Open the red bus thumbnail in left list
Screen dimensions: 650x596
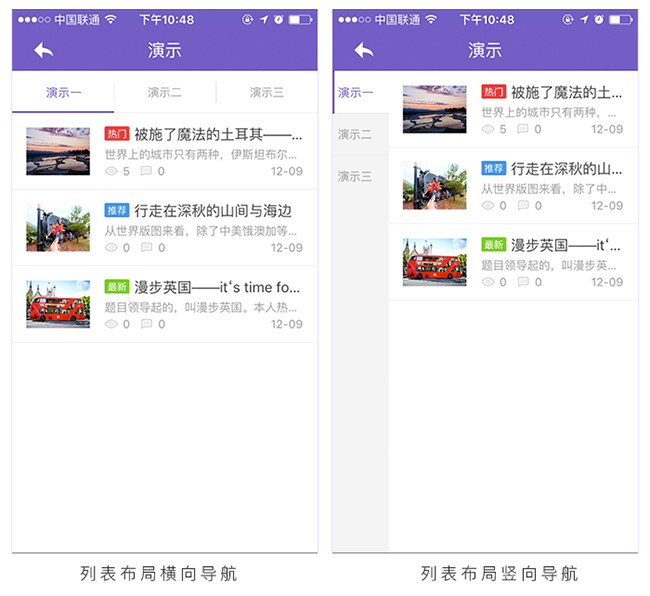click(58, 304)
